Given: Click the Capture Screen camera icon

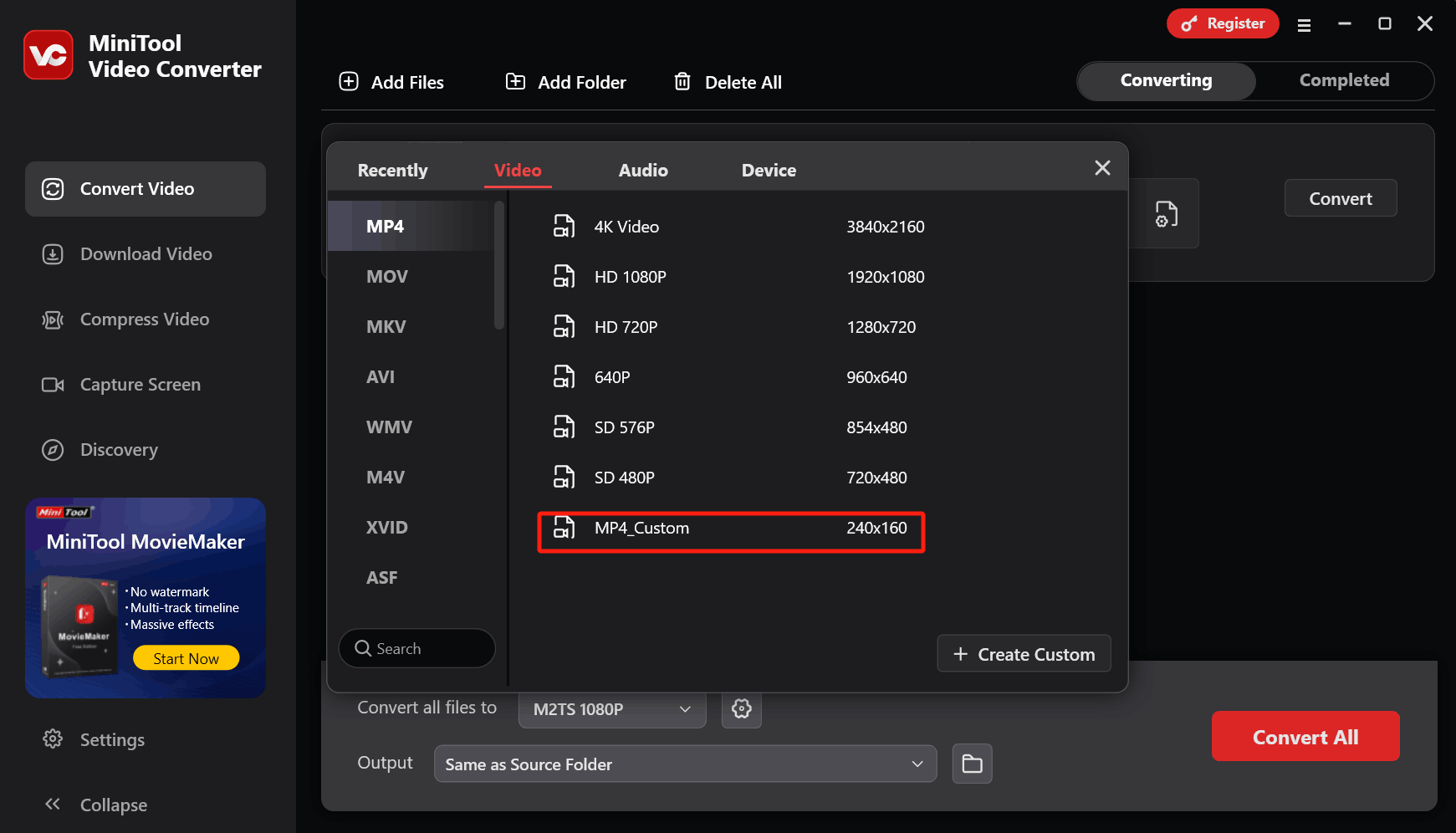Looking at the screenshot, I should (x=53, y=385).
